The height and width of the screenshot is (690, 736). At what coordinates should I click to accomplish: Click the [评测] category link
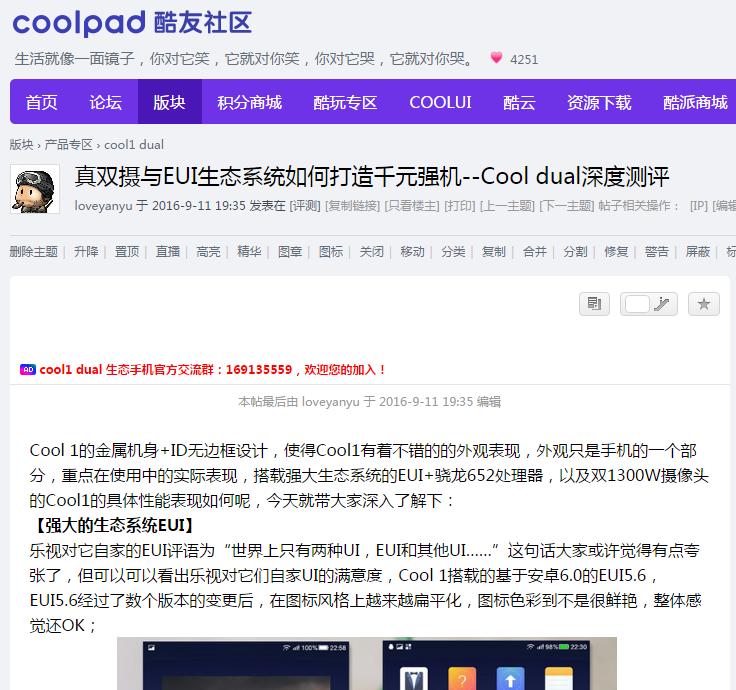tap(305, 206)
